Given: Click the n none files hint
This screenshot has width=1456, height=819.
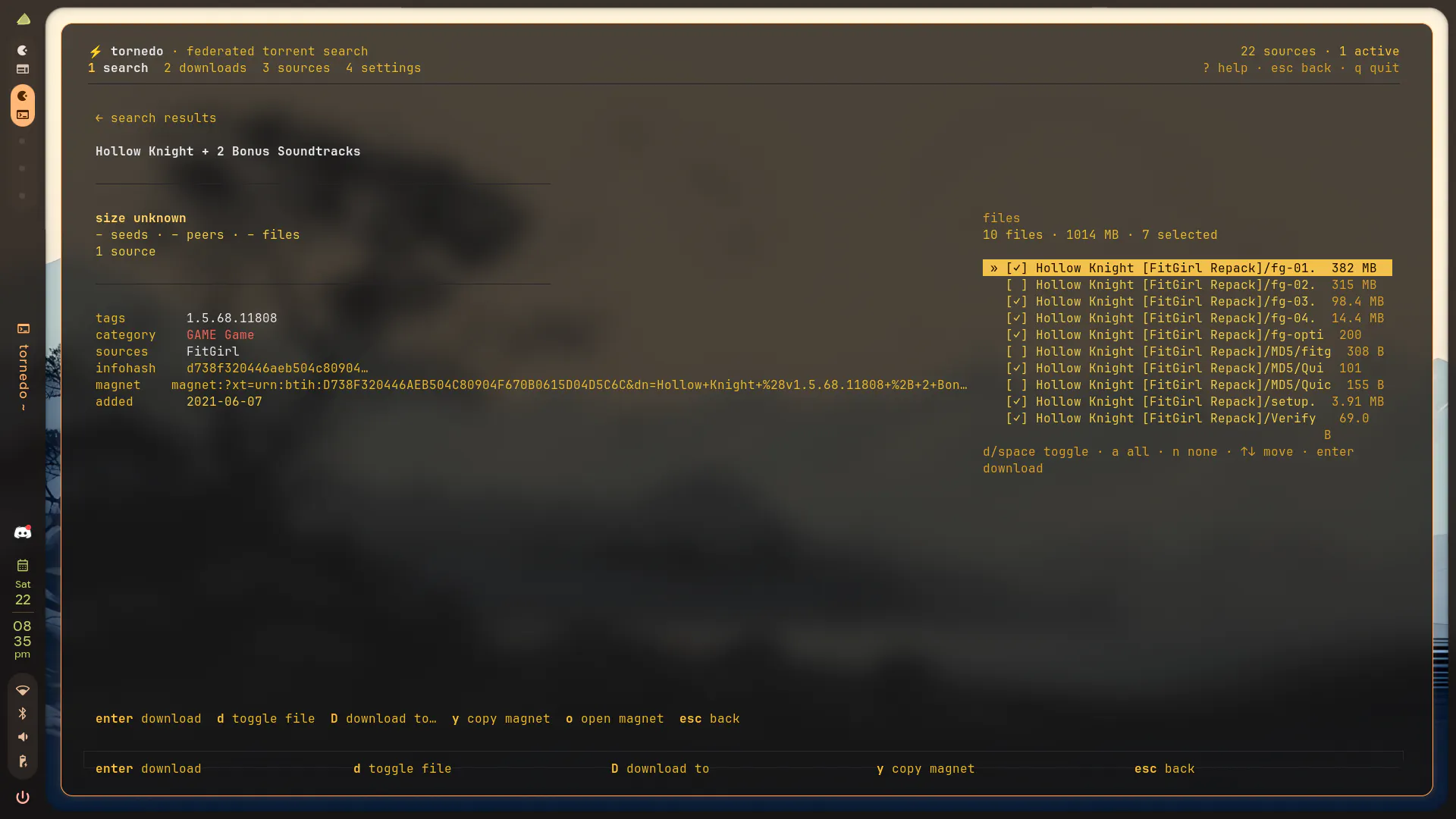Looking at the screenshot, I should point(1195,452).
